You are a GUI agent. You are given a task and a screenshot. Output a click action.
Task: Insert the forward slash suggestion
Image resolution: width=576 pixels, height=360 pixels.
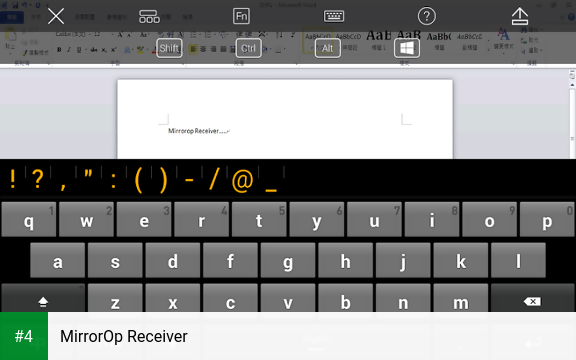pyautogui.click(x=214, y=179)
